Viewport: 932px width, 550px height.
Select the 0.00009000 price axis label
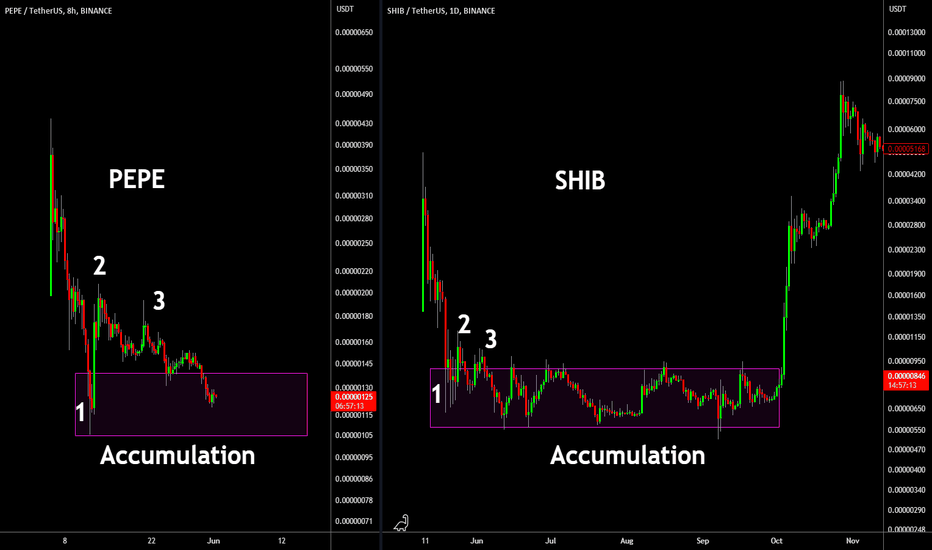coord(906,79)
